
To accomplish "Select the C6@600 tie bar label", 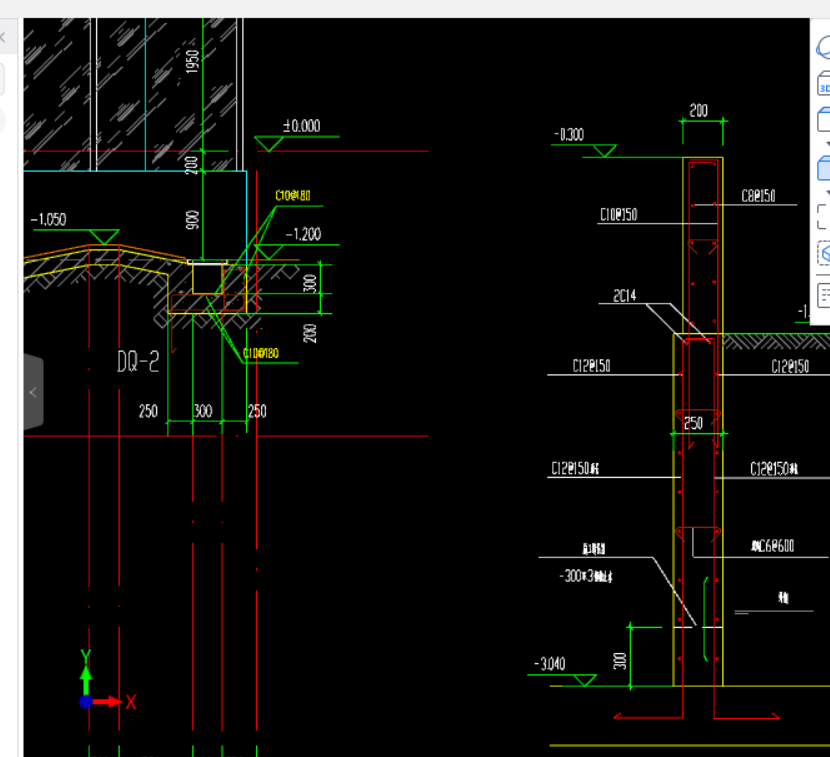I will click(773, 546).
